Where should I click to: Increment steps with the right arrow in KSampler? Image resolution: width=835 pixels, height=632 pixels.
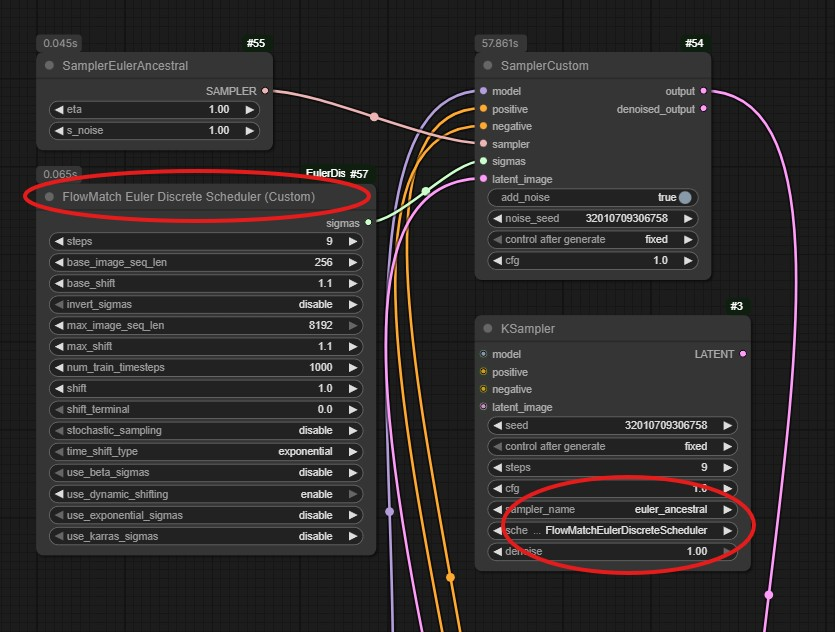726,467
